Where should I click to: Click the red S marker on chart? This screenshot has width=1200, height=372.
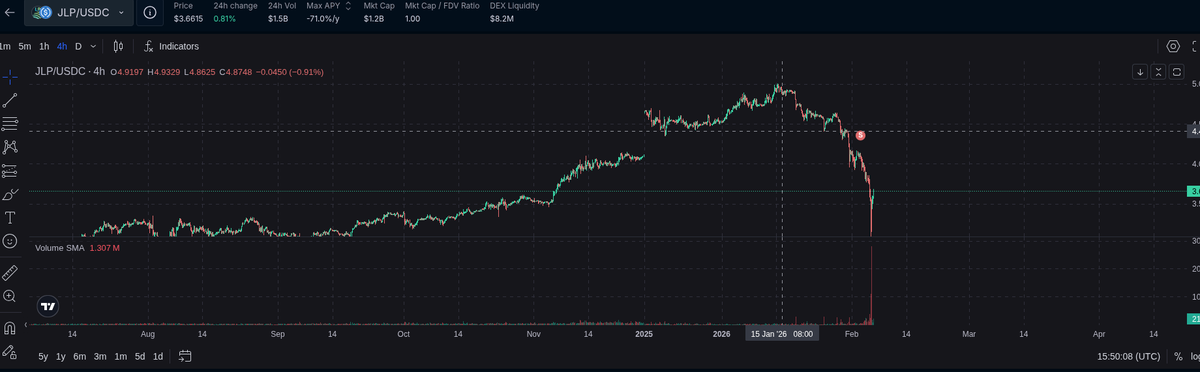(860, 134)
